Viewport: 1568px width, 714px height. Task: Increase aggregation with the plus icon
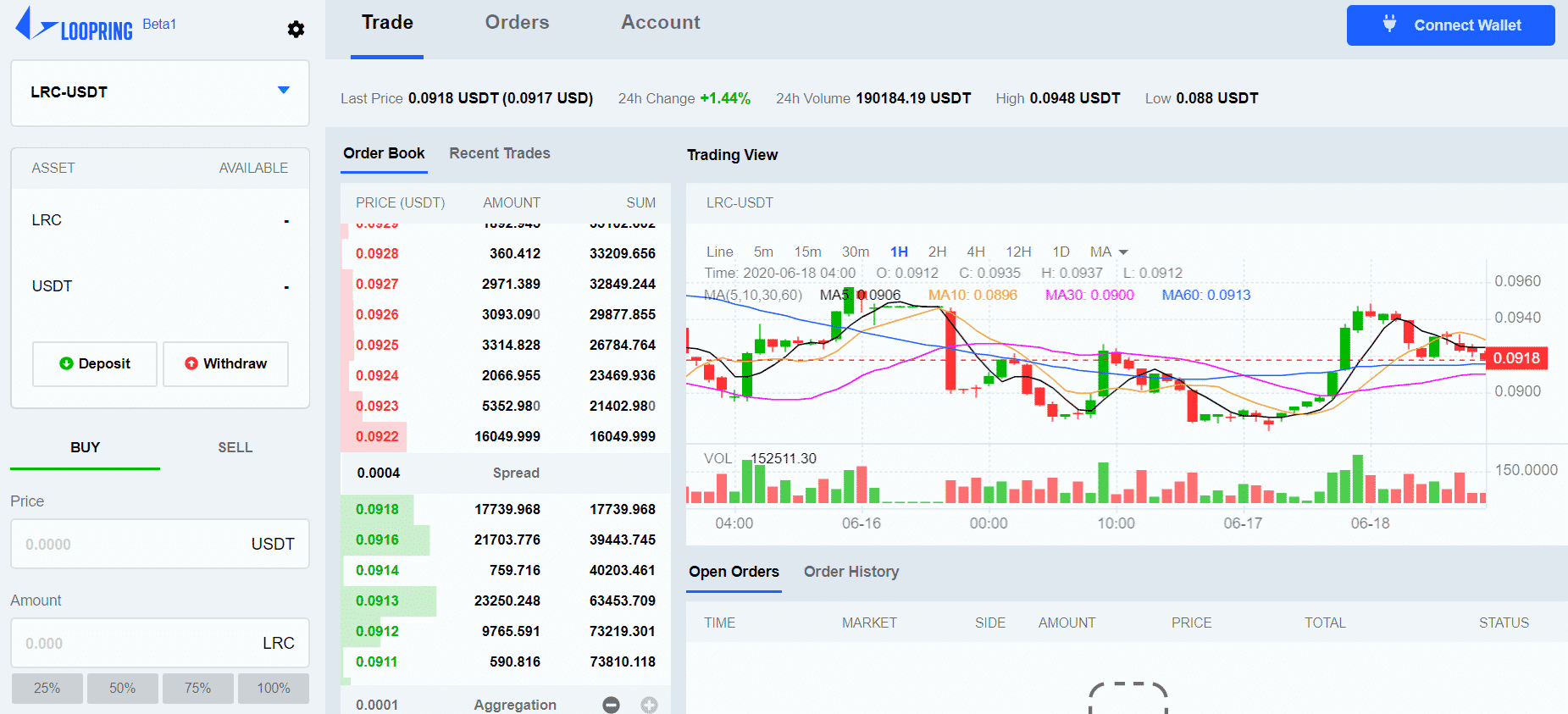click(649, 705)
